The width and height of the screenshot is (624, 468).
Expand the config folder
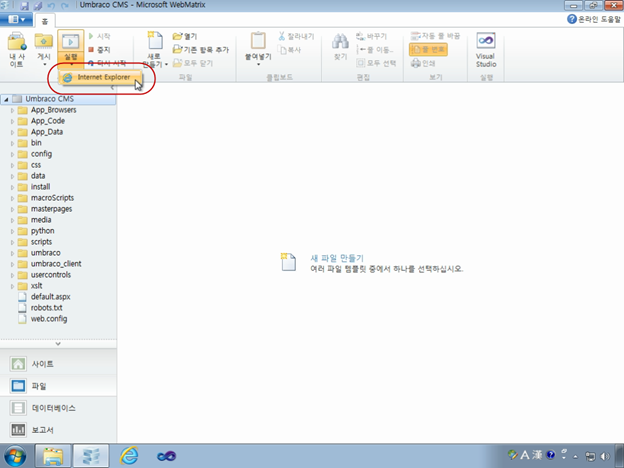point(12,154)
